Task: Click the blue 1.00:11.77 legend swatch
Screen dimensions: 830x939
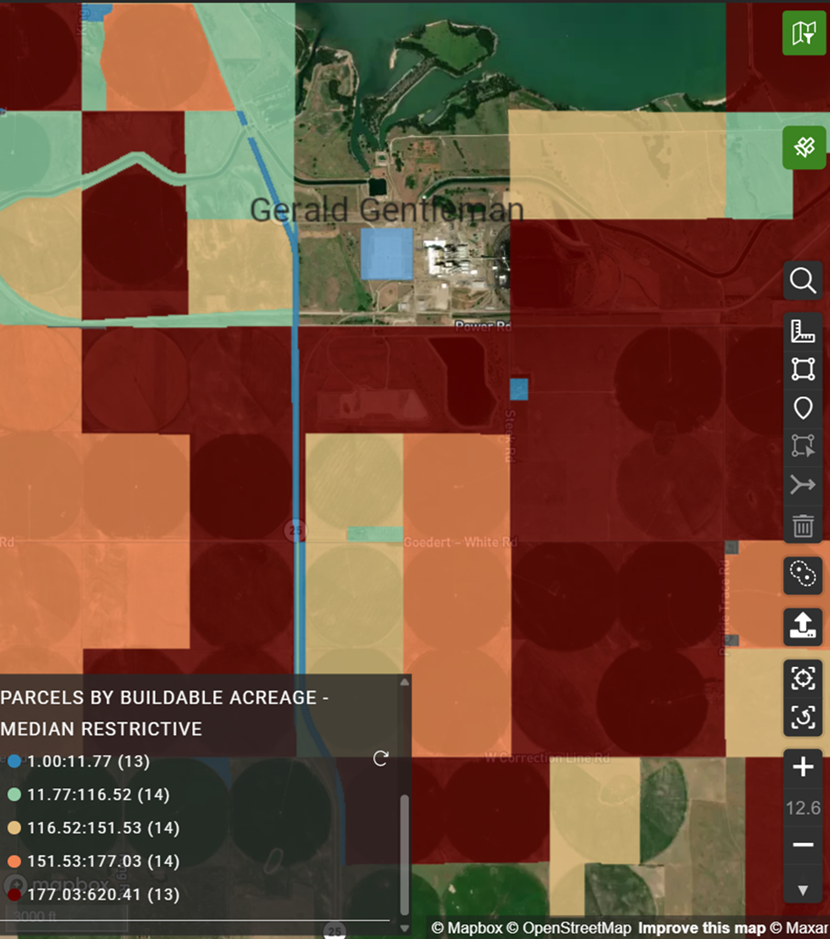Action: pyautogui.click(x=12, y=762)
